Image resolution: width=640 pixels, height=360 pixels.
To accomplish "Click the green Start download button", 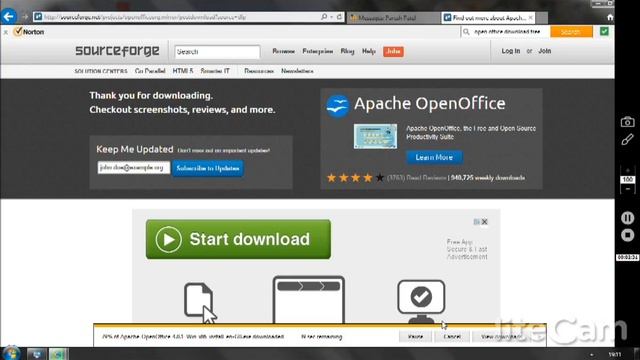I will (238, 239).
